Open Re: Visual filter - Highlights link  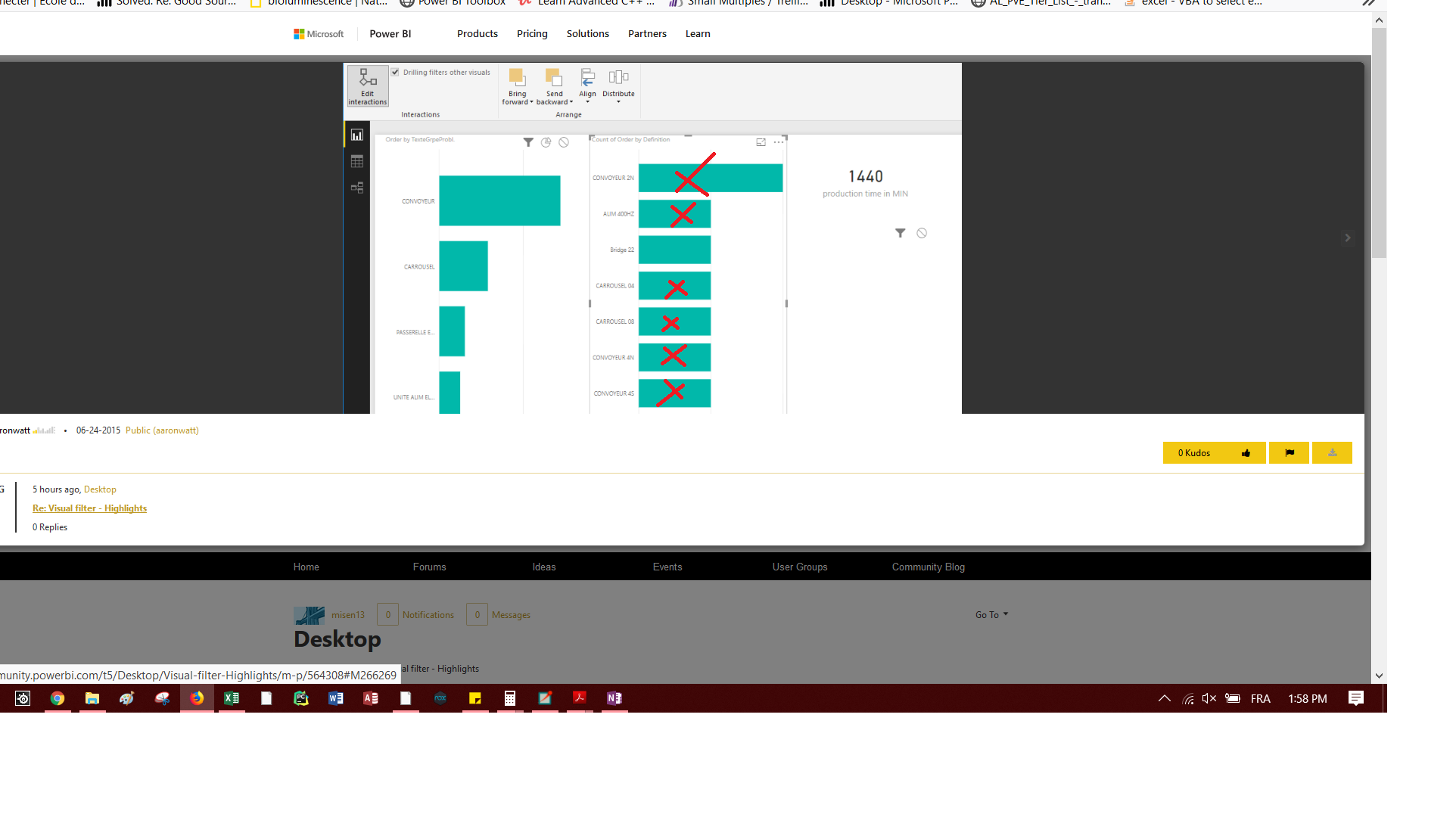89,508
